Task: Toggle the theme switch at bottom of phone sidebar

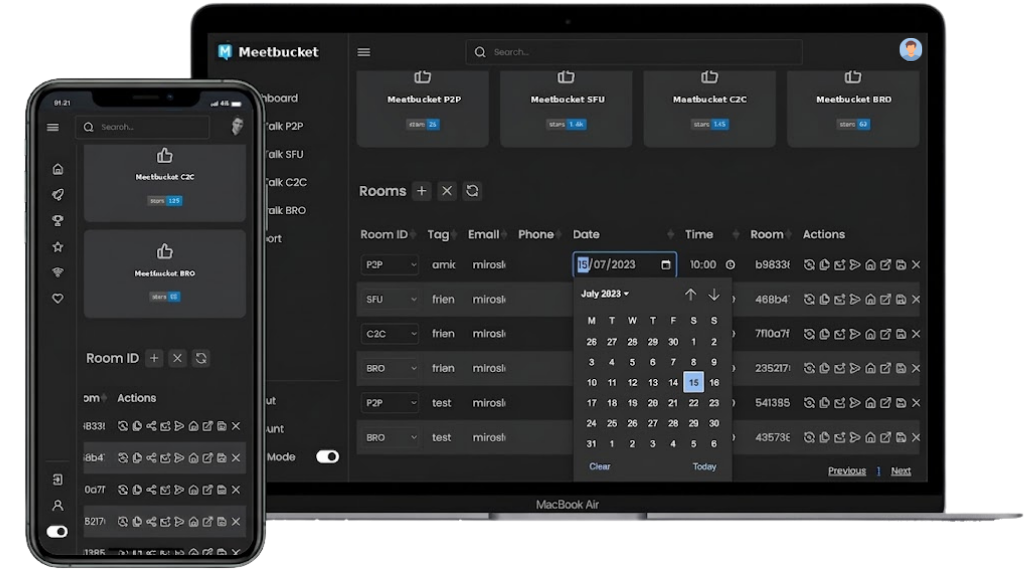Action: 57,531
